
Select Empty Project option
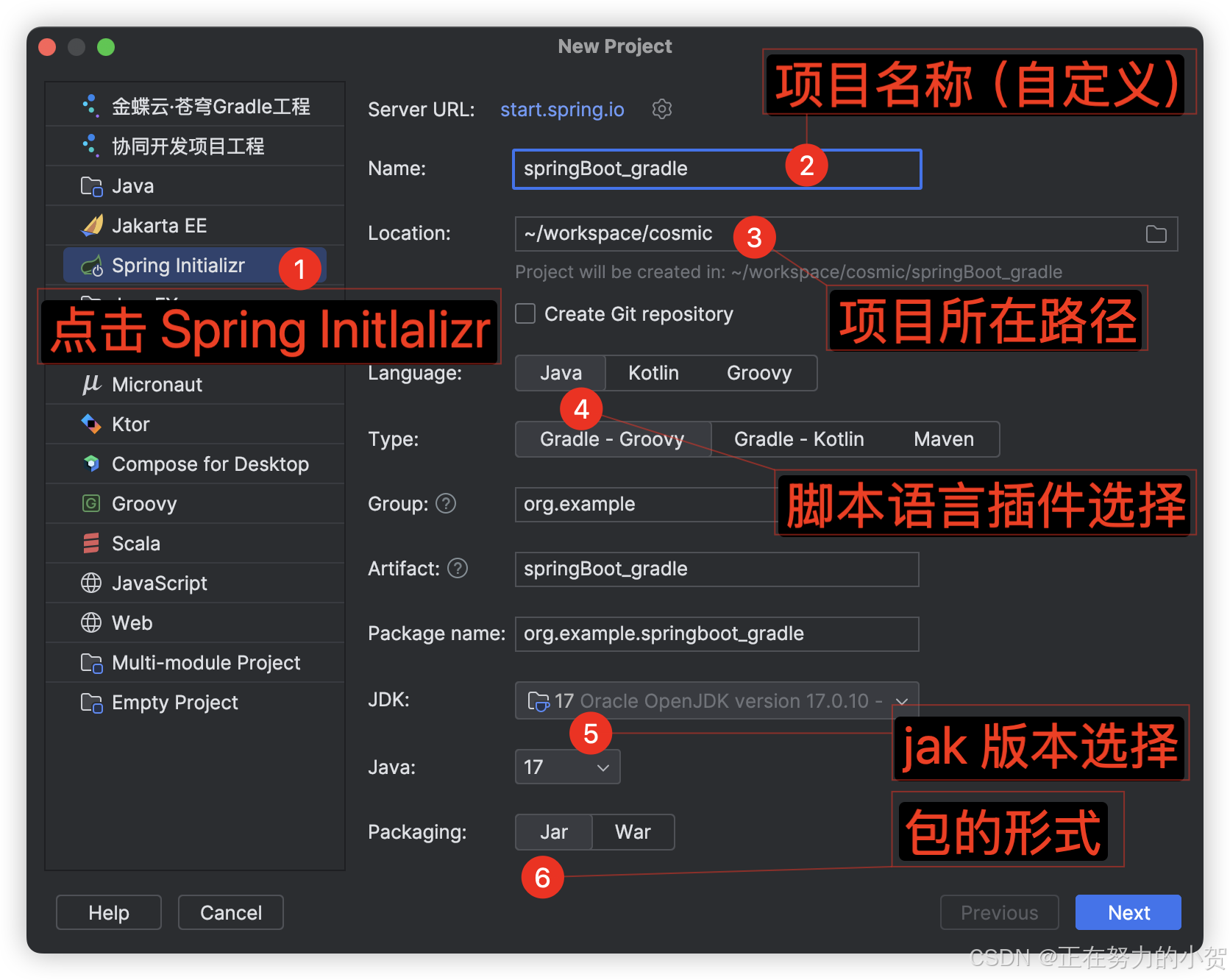point(195,702)
